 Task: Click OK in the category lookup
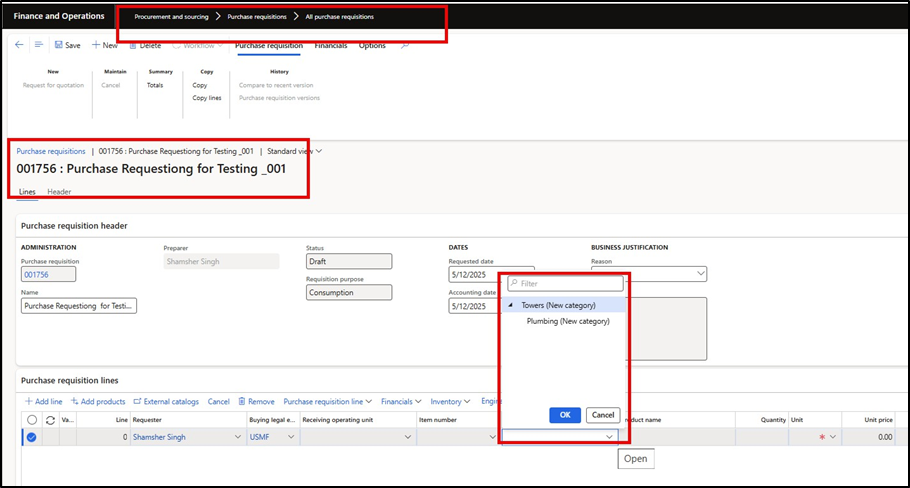[x=565, y=415]
